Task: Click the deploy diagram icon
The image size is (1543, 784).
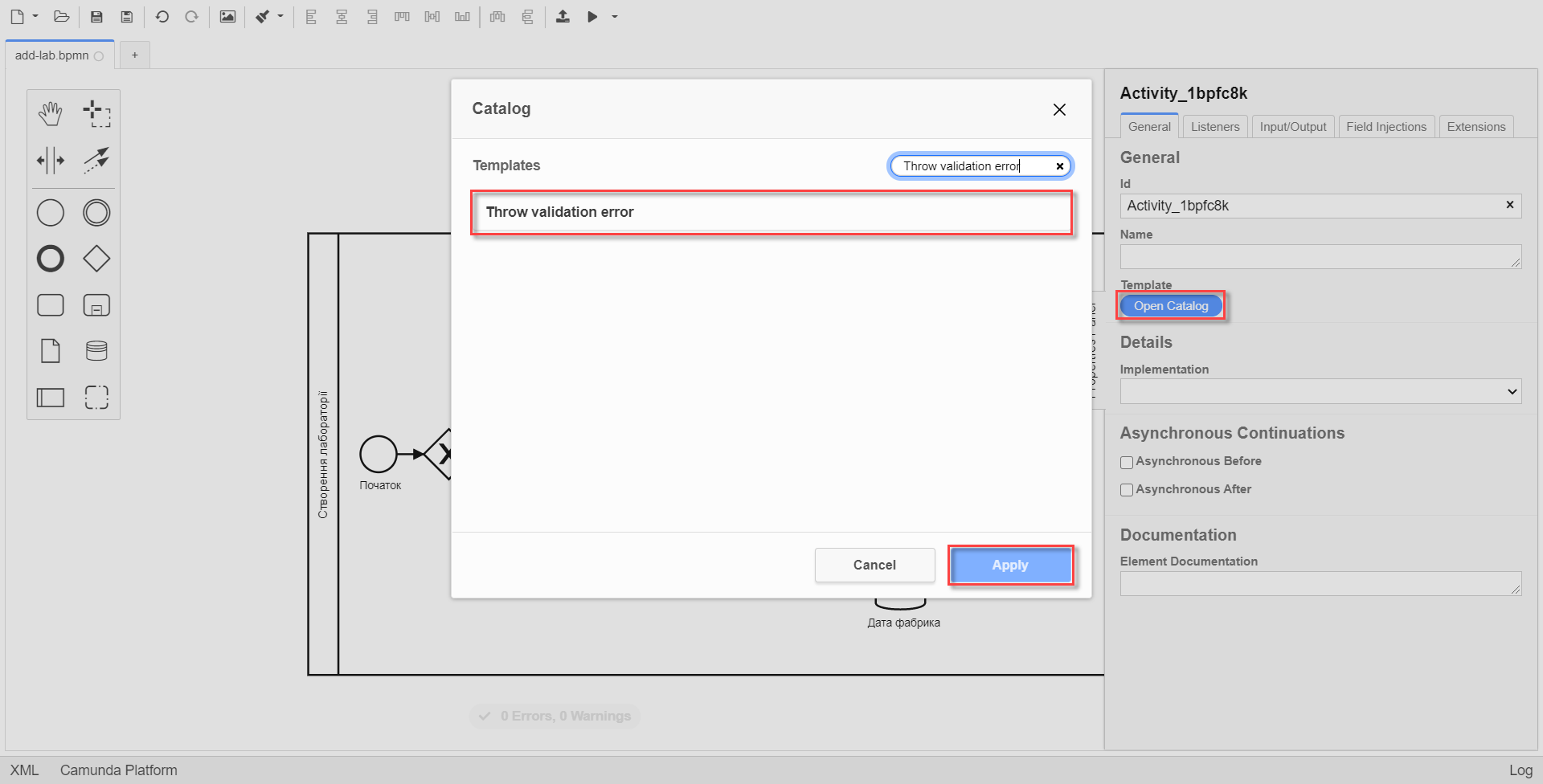Action: point(563,16)
